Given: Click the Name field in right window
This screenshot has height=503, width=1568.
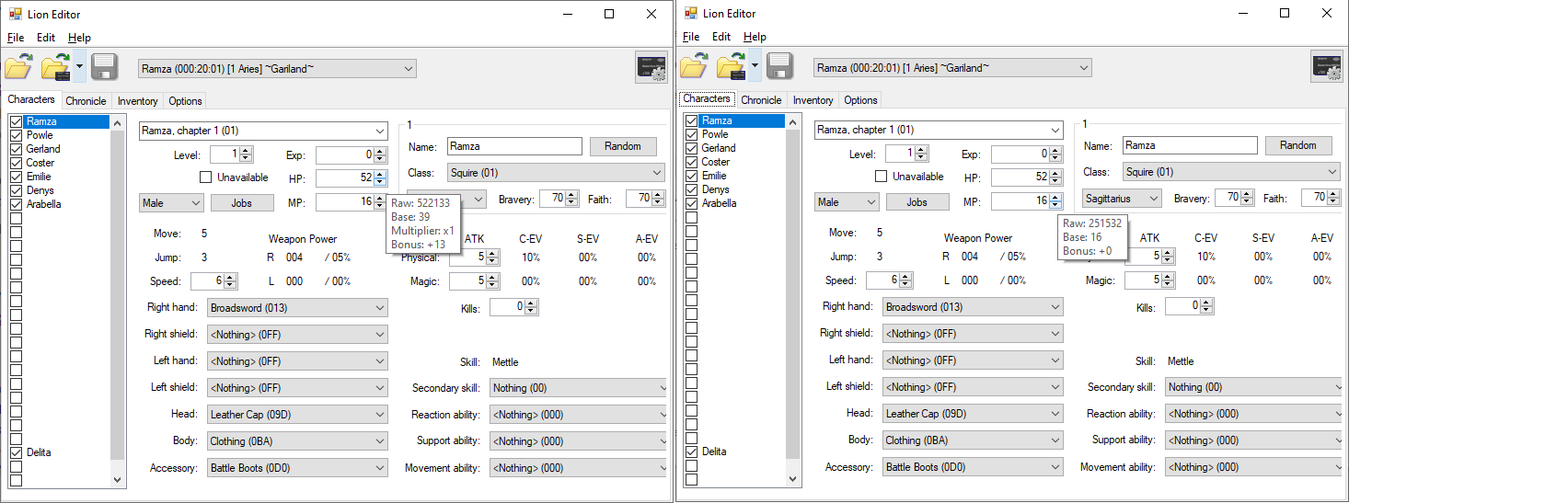Looking at the screenshot, I should (1189, 145).
